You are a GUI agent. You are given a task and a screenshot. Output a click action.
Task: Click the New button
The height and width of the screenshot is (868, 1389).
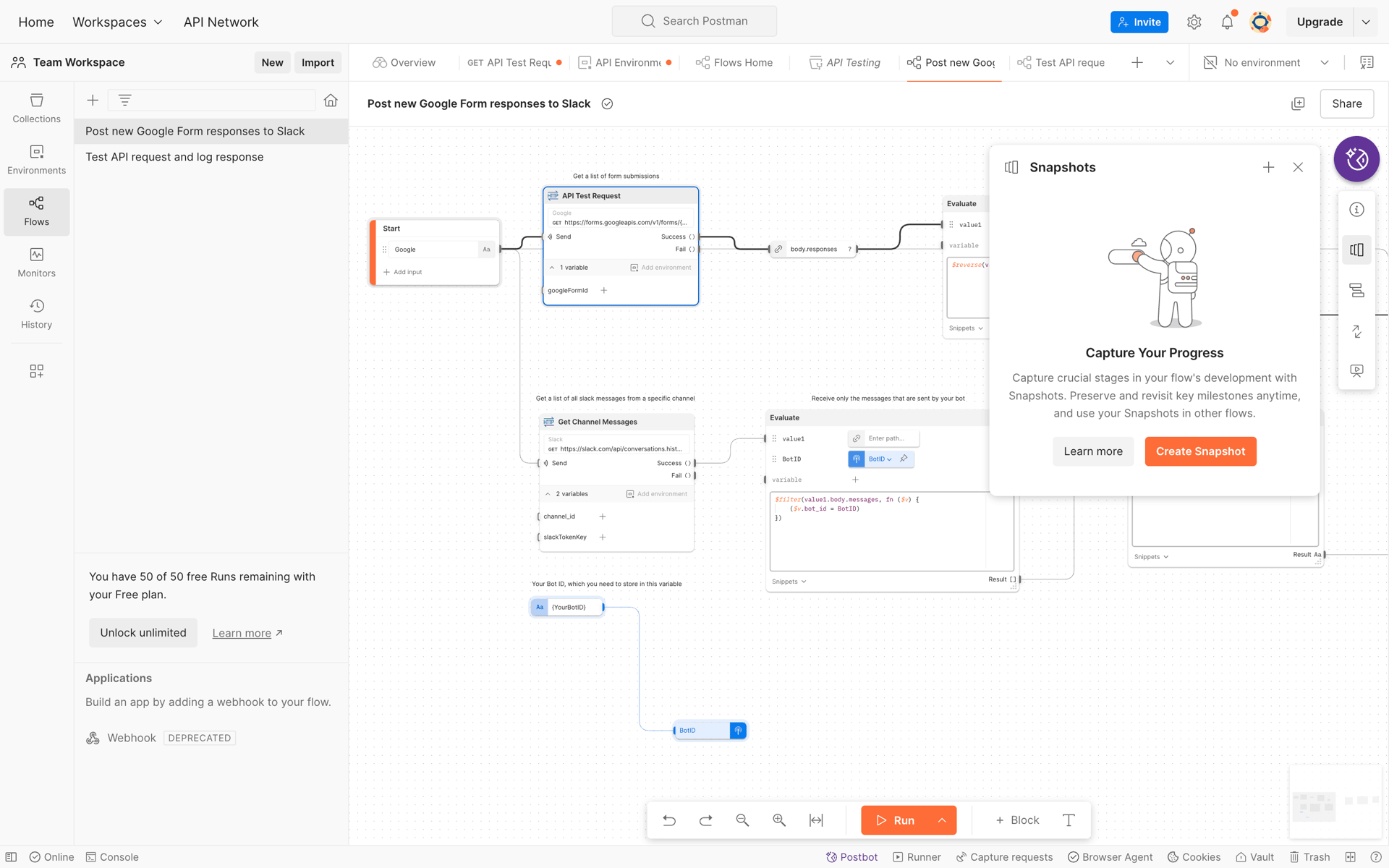[x=272, y=62]
